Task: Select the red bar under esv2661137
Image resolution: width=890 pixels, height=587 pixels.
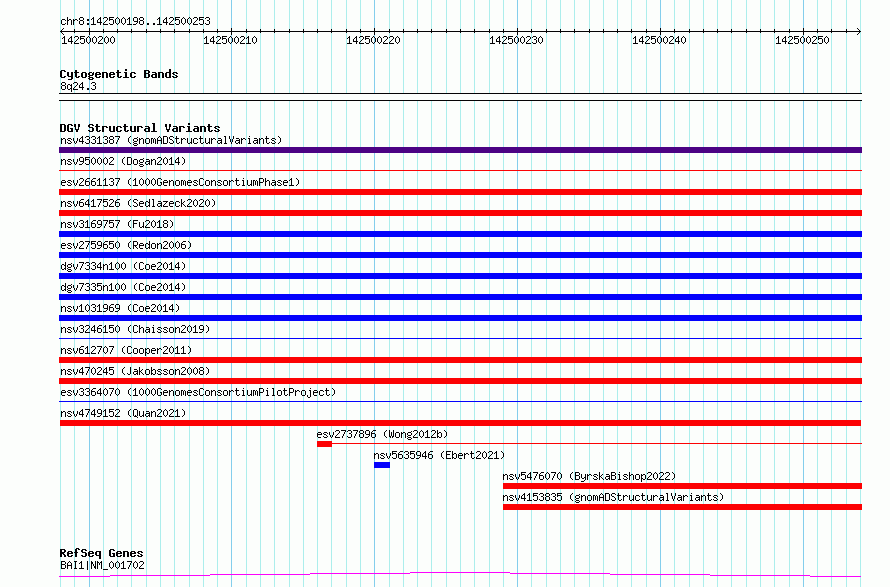Action: click(x=460, y=192)
